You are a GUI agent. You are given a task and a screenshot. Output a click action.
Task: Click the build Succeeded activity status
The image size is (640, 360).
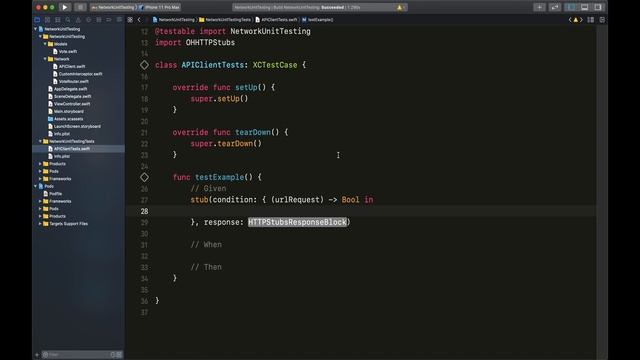pos(332,7)
